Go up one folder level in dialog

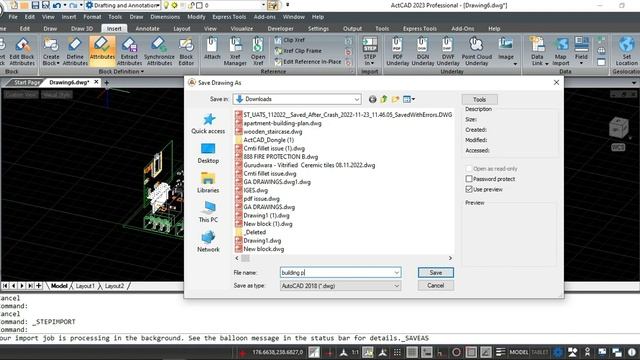384,99
